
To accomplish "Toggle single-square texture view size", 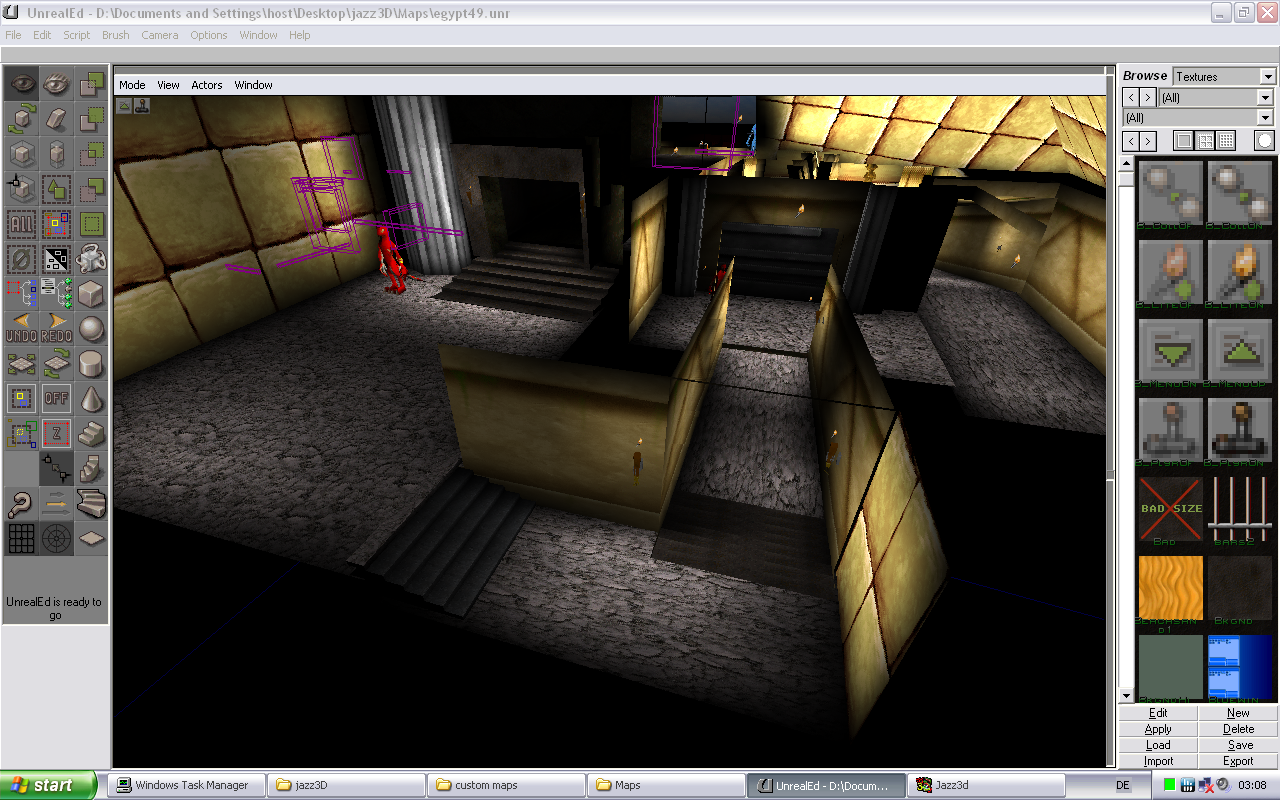I will coord(1184,141).
